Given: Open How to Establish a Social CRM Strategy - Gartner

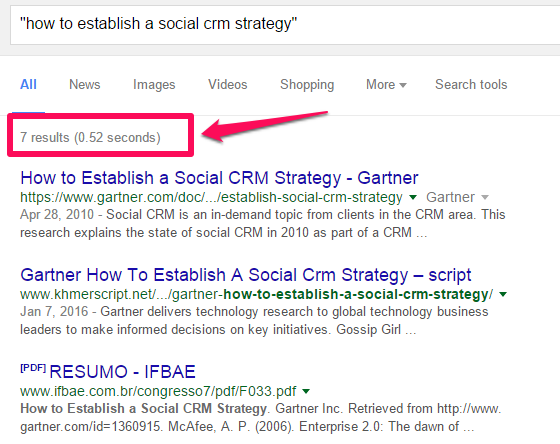Looking at the screenshot, I should [x=219, y=178].
